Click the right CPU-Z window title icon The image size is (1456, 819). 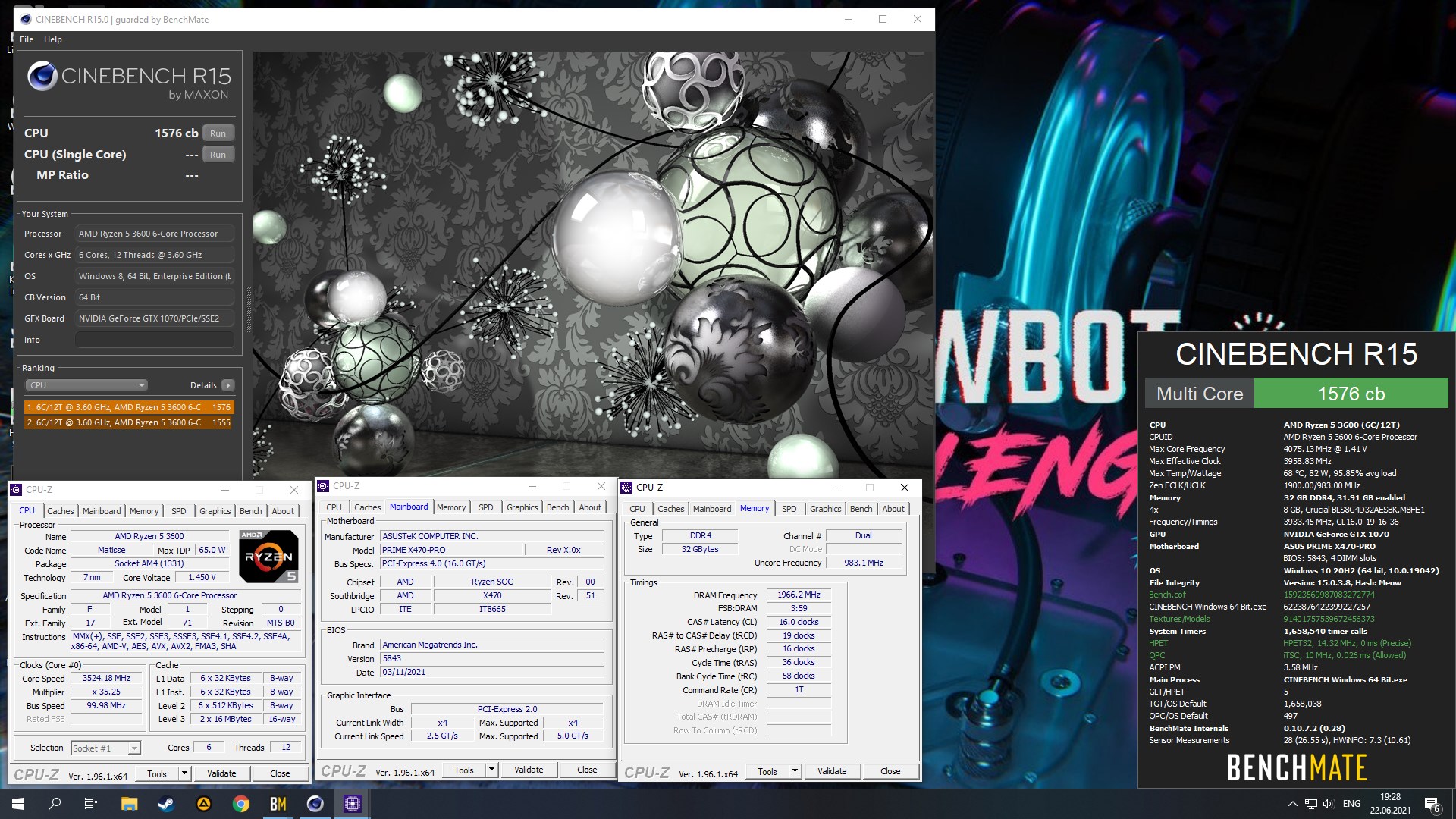click(626, 488)
